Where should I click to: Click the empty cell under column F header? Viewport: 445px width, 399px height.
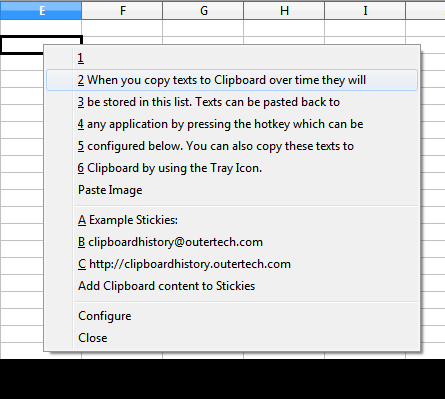coord(122,28)
